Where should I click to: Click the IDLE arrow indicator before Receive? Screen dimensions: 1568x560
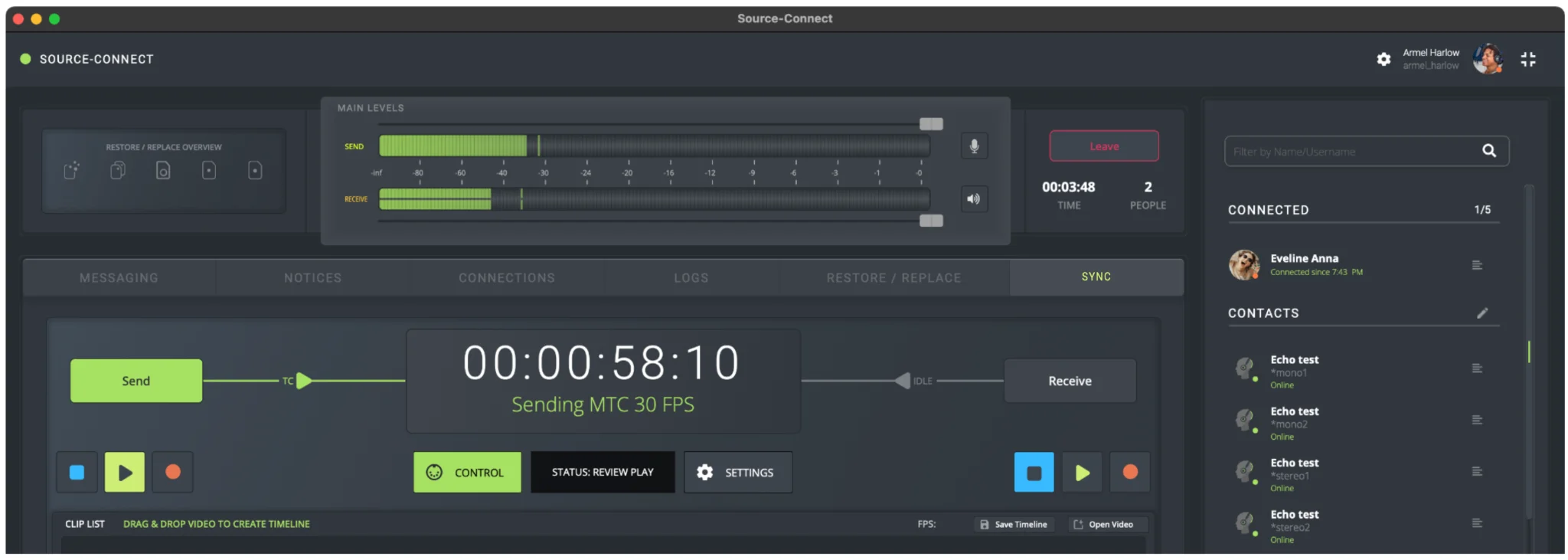pos(903,381)
